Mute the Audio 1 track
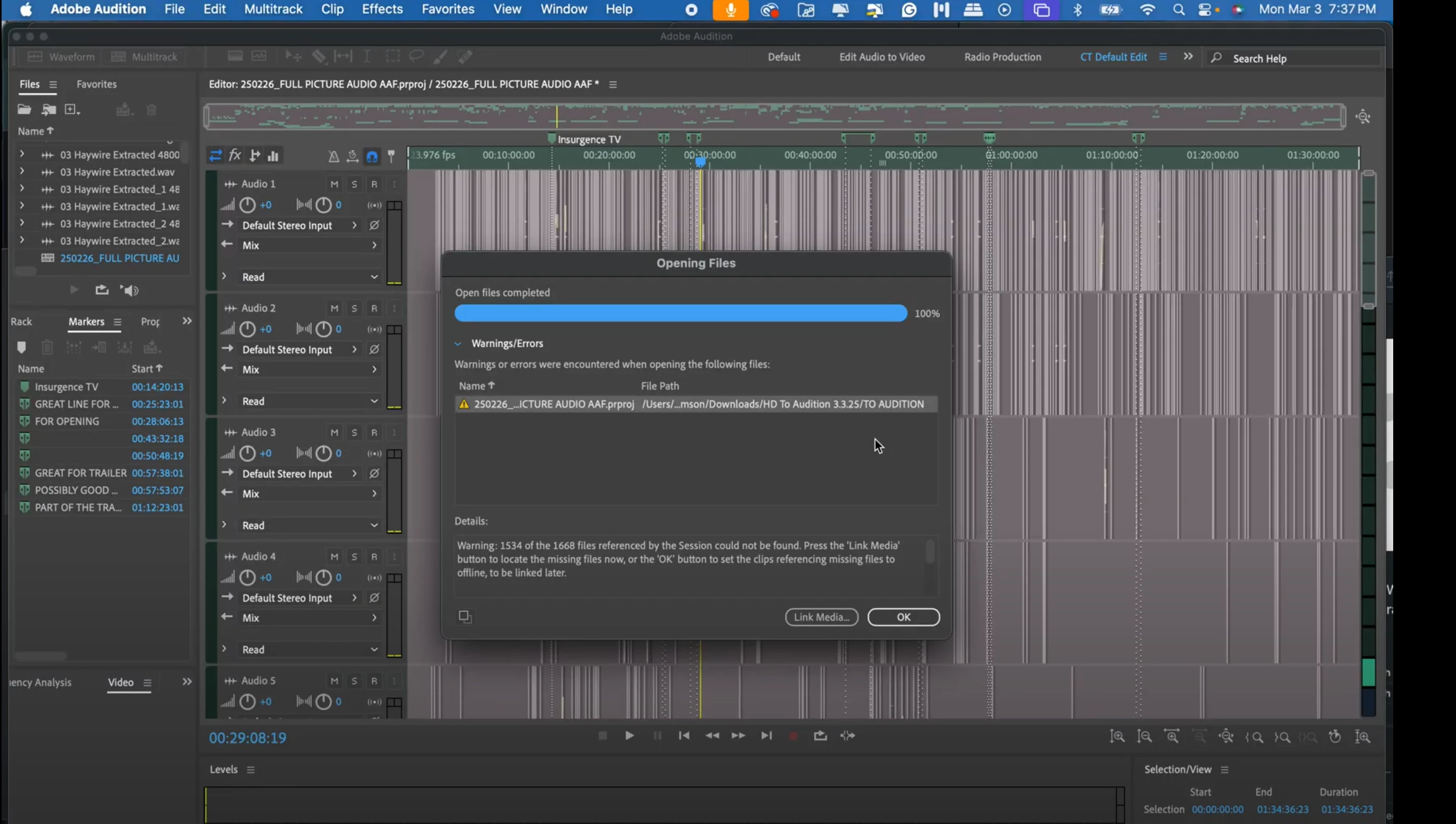The height and width of the screenshot is (824, 1456). click(334, 184)
